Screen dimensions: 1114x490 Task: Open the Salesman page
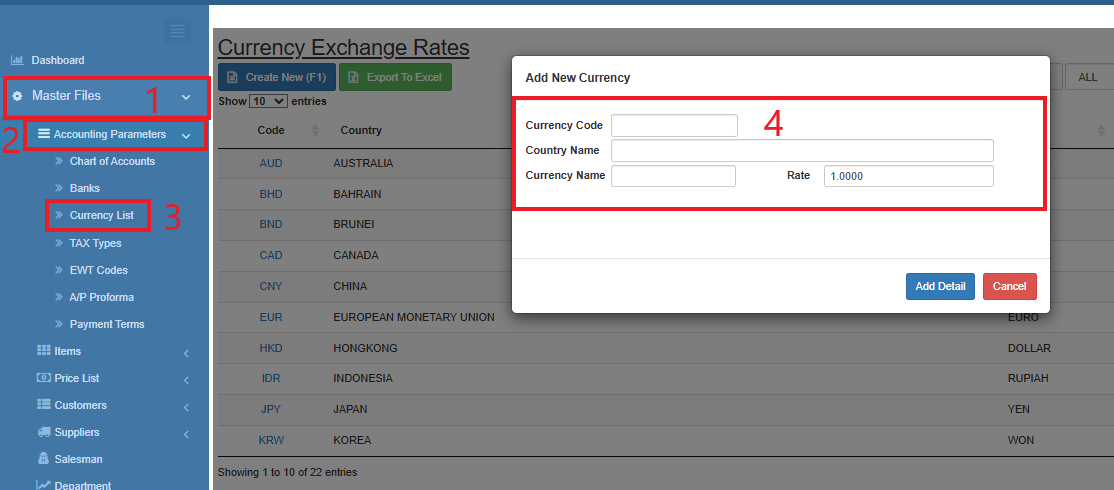[78, 459]
